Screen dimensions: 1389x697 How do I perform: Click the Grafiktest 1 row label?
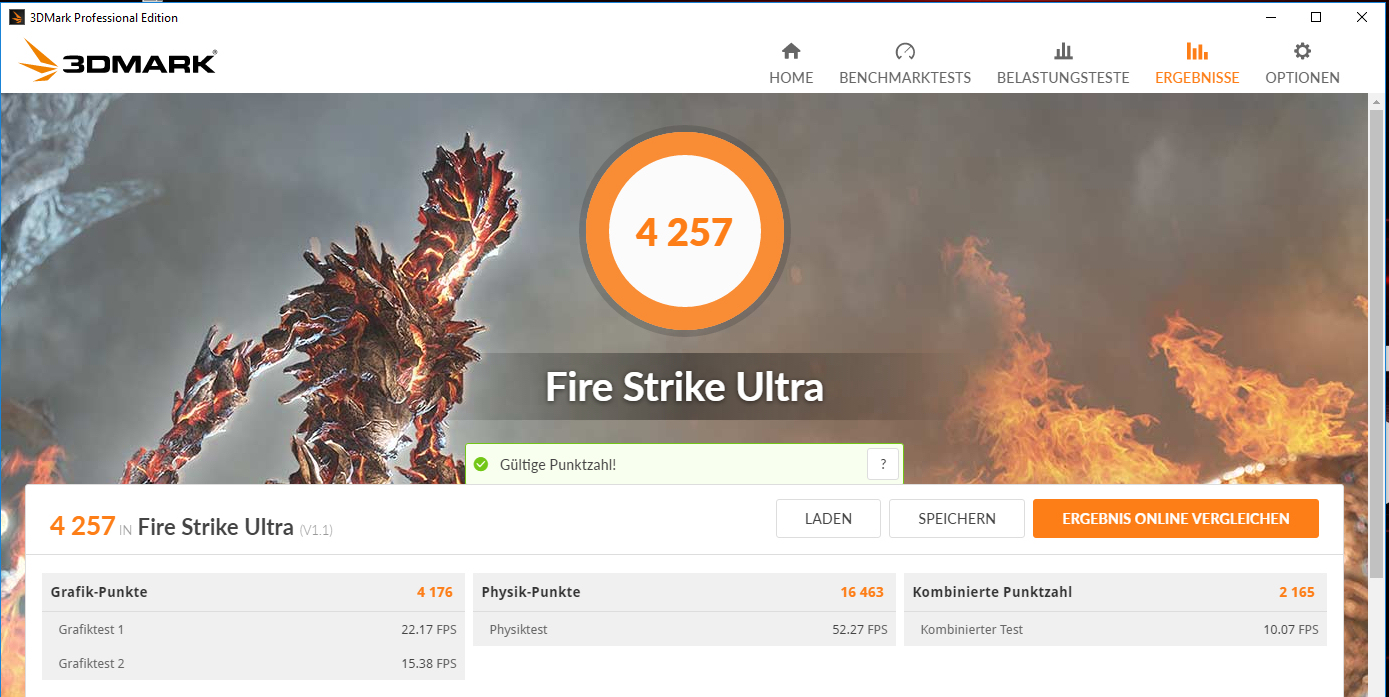tap(91, 630)
